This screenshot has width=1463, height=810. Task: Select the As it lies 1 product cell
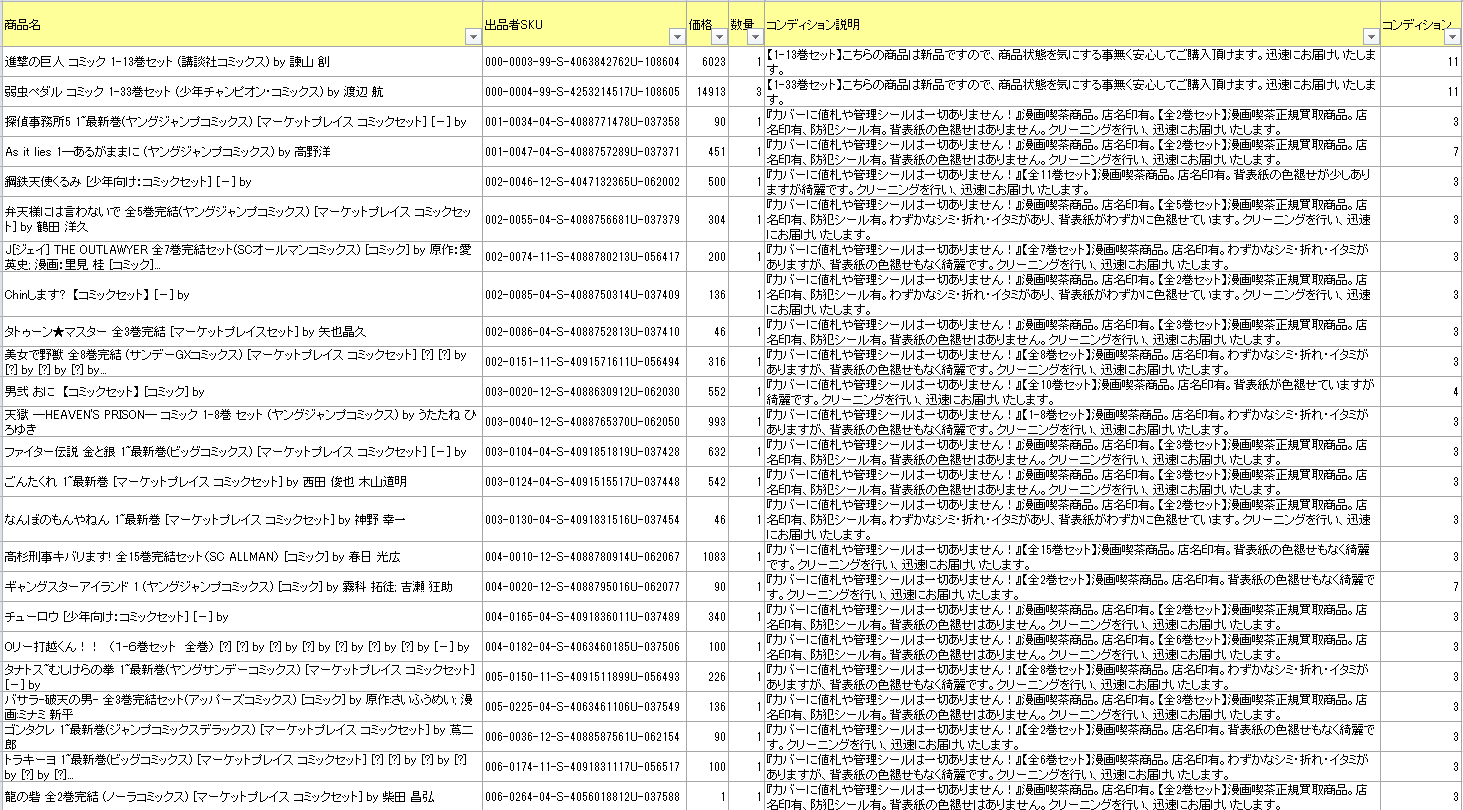[x=241, y=152]
